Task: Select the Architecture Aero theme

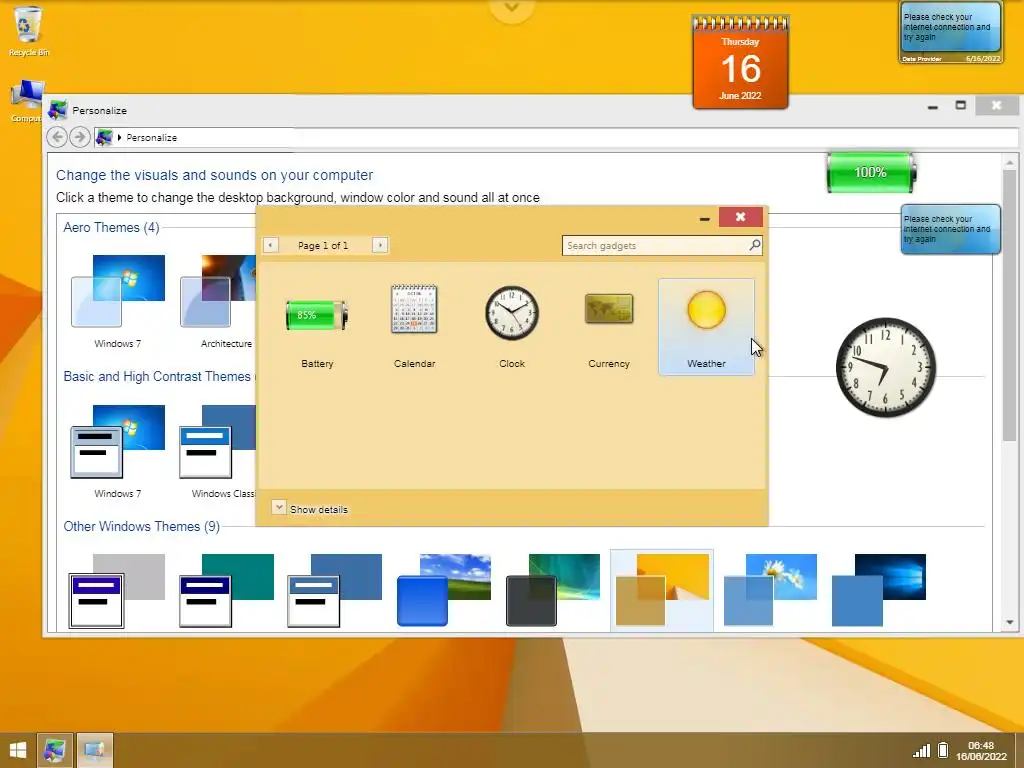Action: coord(218,302)
